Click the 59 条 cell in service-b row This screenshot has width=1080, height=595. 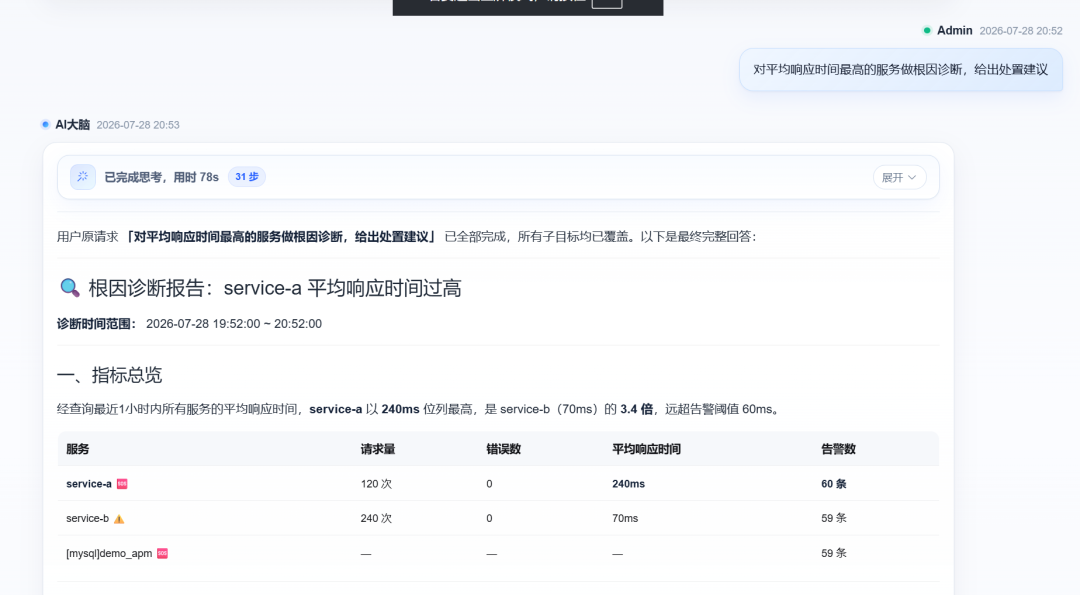[833, 519]
